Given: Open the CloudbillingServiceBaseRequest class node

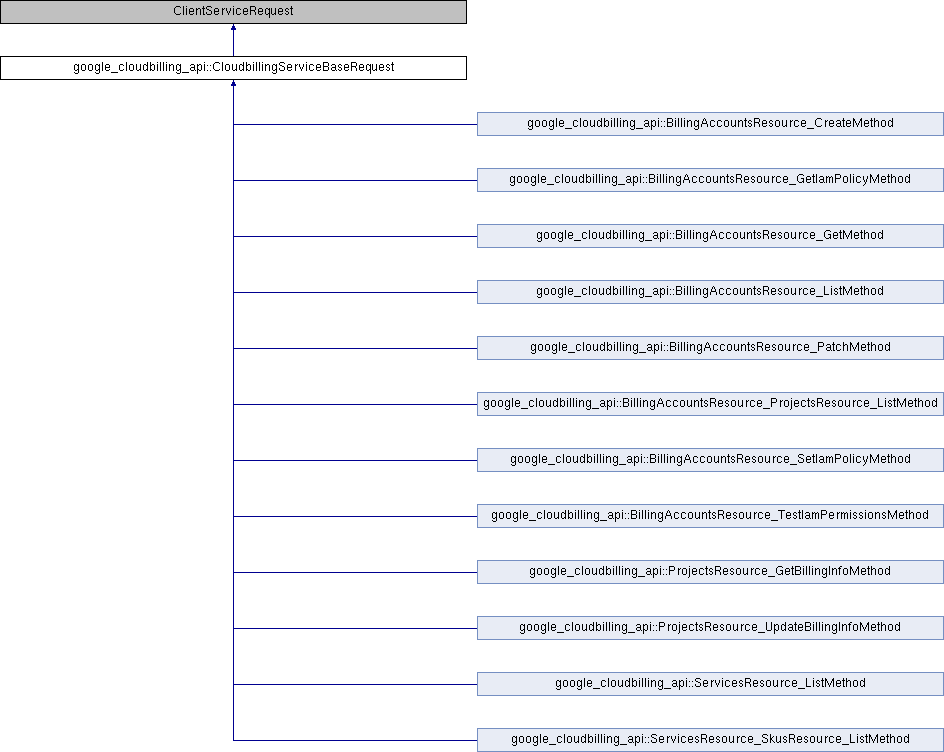Looking at the screenshot, I should (233, 68).
